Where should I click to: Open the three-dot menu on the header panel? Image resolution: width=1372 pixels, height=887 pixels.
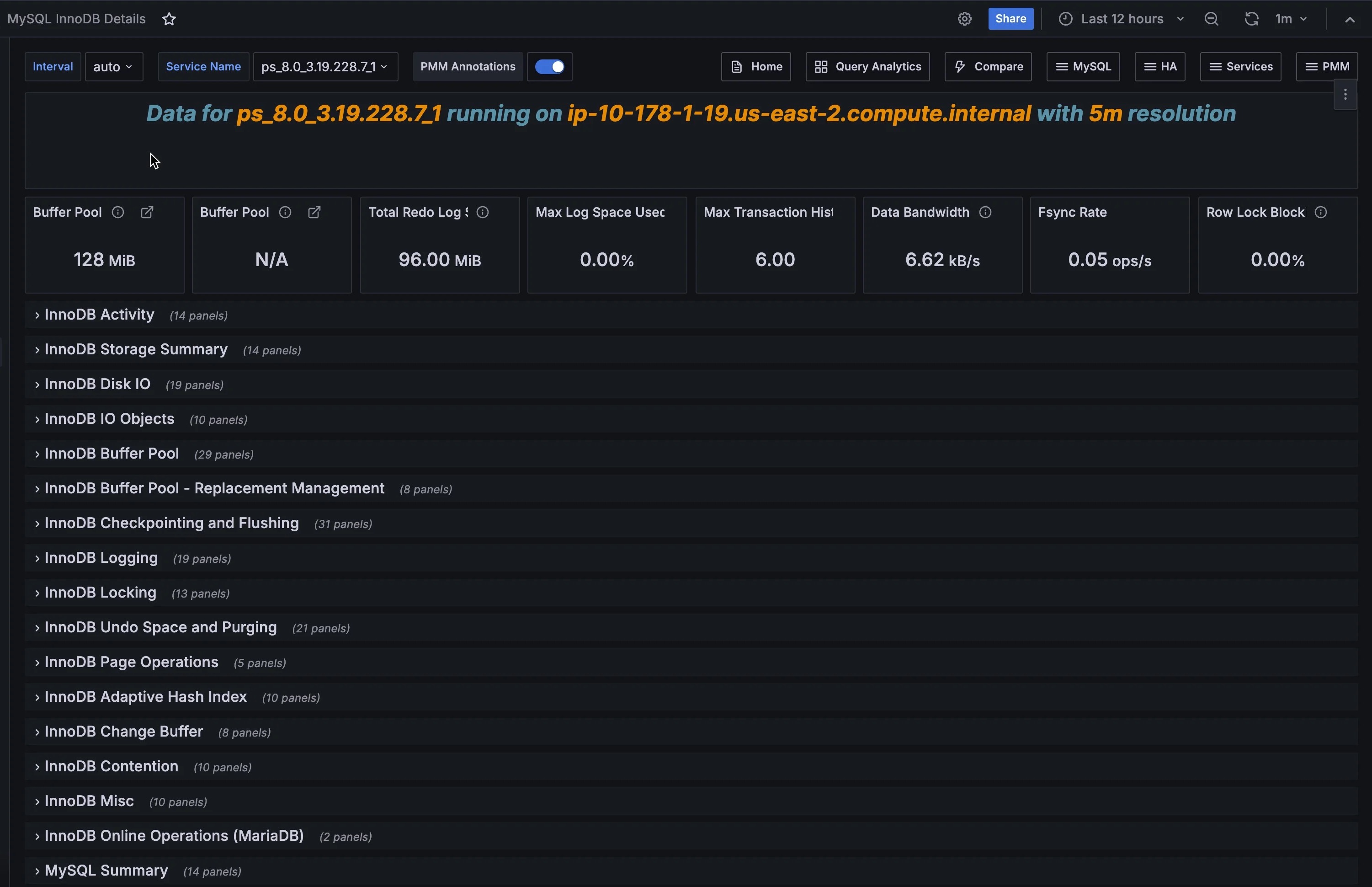(1345, 95)
